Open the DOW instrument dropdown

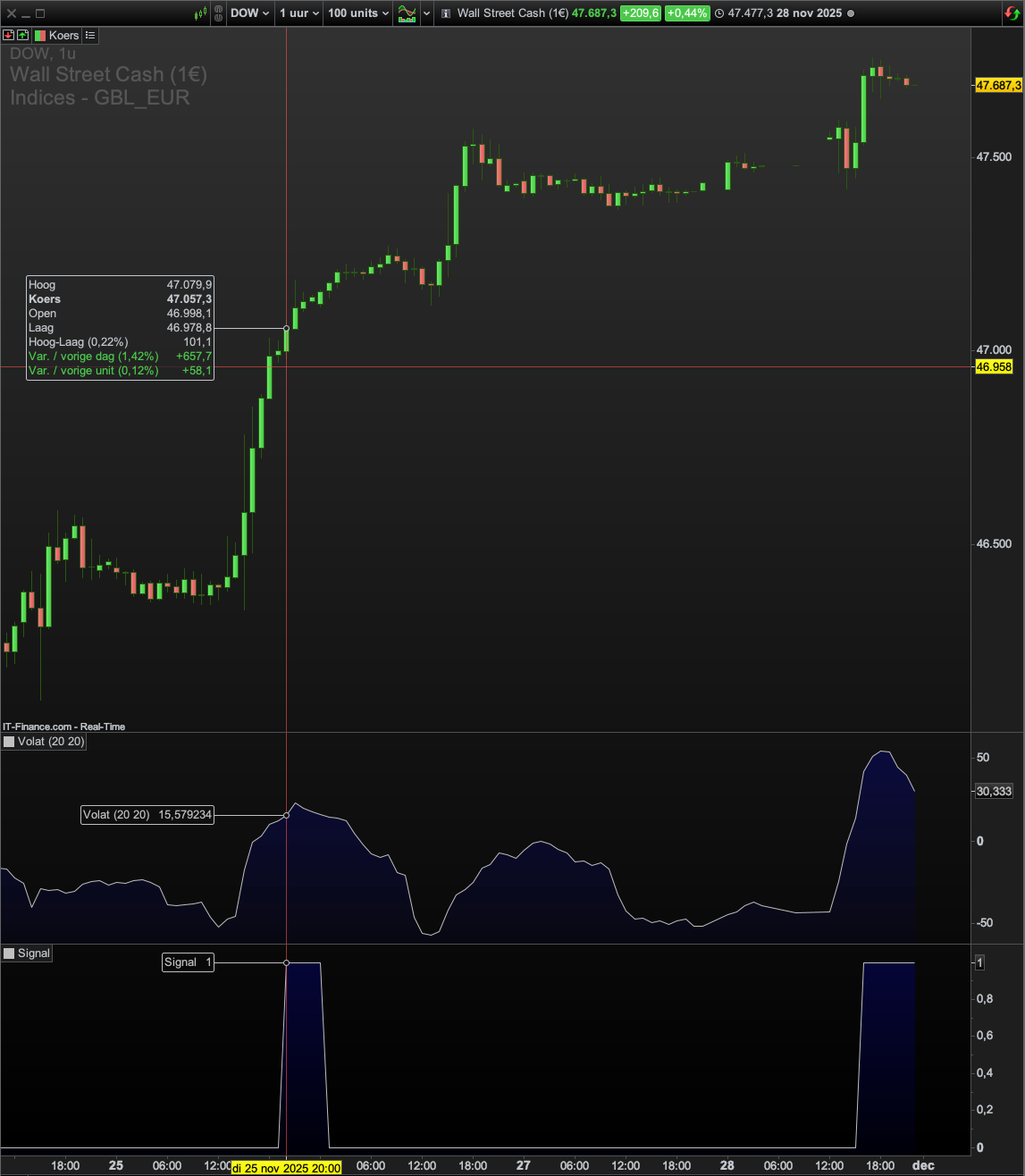(249, 13)
